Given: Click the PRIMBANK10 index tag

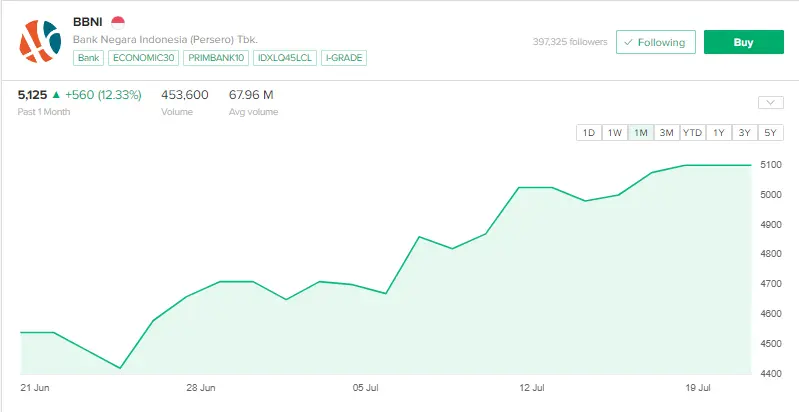Looking at the screenshot, I should pyautogui.click(x=215, y=58).
